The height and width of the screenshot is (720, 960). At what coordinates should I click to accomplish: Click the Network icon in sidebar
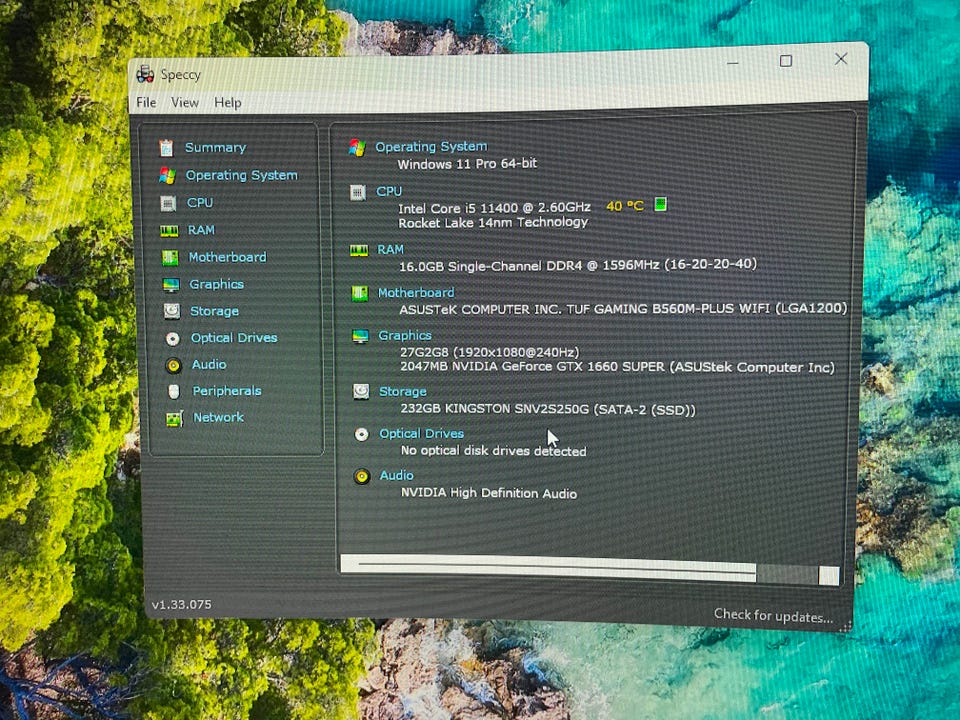coord(174,418)
